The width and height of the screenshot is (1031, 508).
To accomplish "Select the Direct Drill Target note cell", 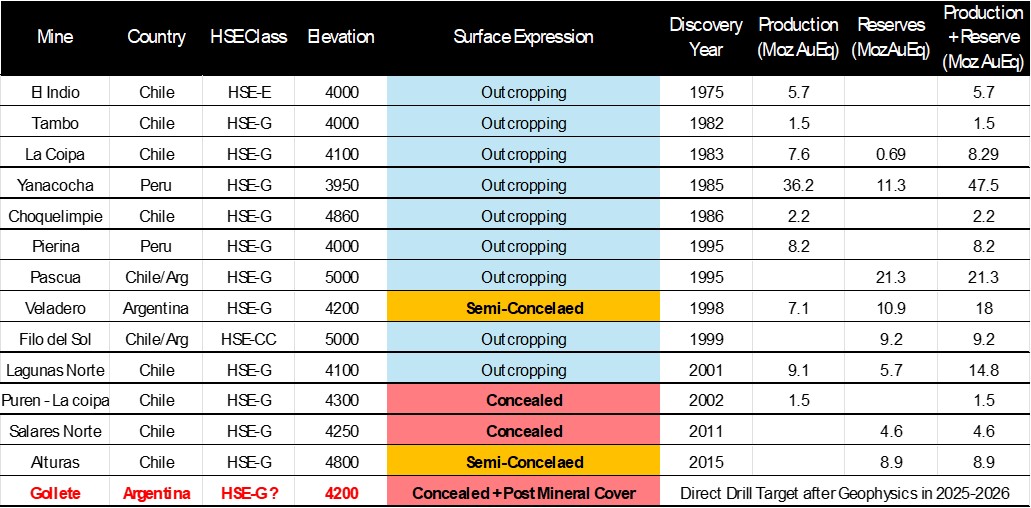I will pos(845,493).
